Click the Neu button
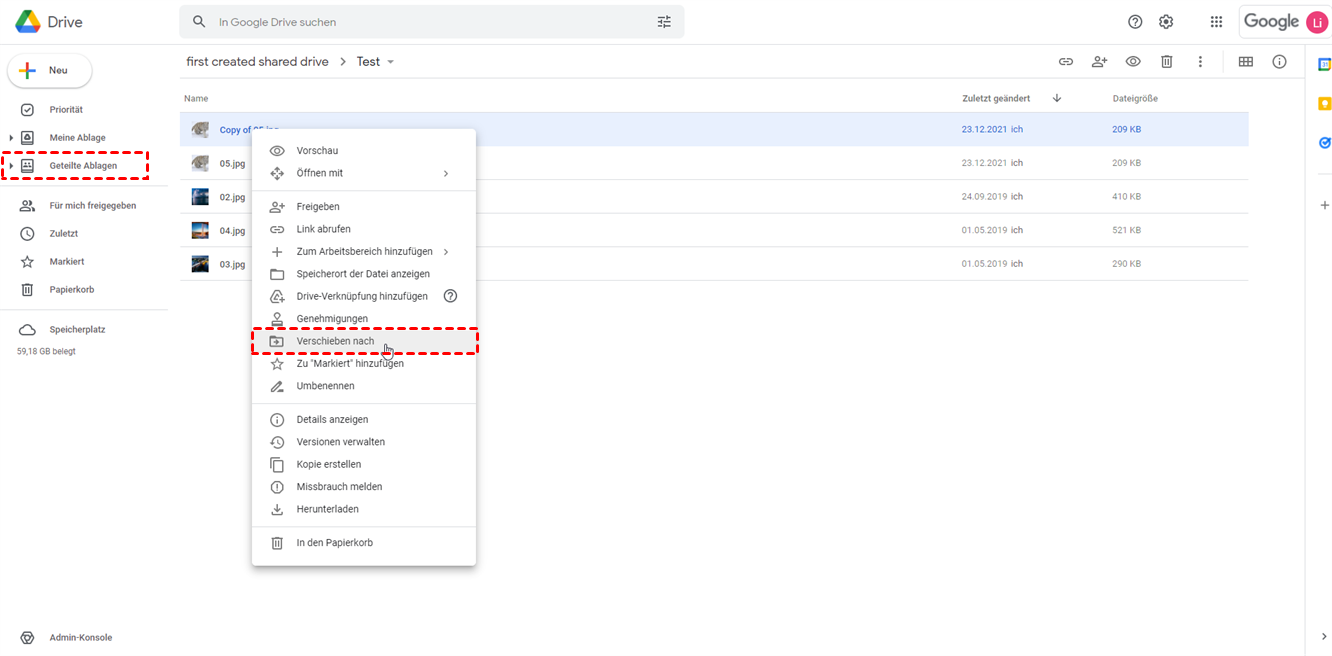The height and width of the screenshot is (656, 1332). 50,71
